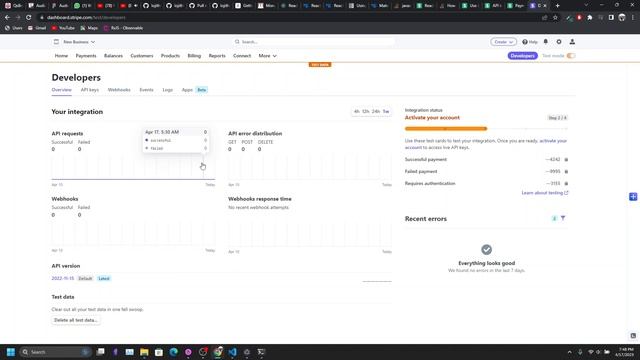Select the 24h time range

pyautogui.click(x=376, y=111)
